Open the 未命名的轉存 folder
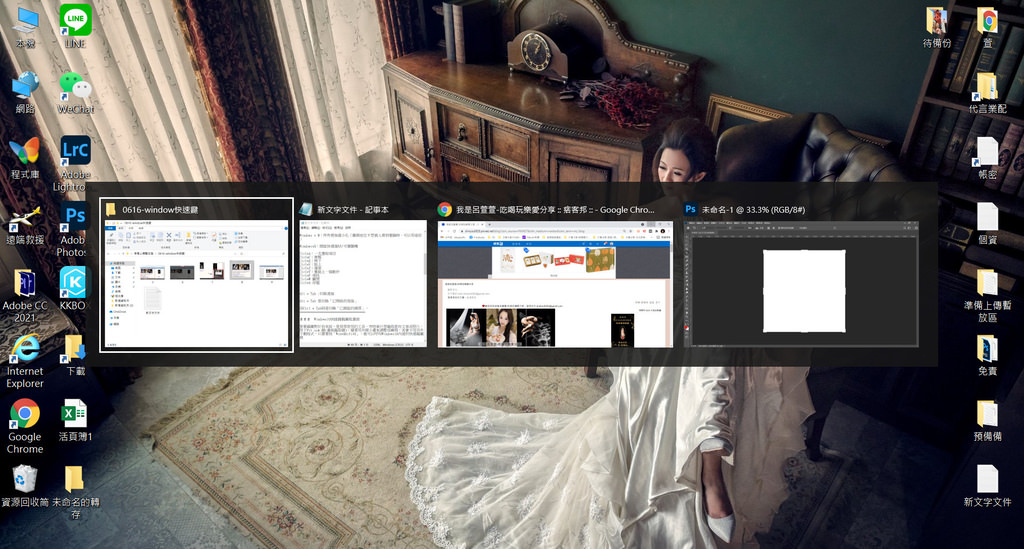Image resolution: width=1024 pixels, height=549 pixels. click(75, 491)
